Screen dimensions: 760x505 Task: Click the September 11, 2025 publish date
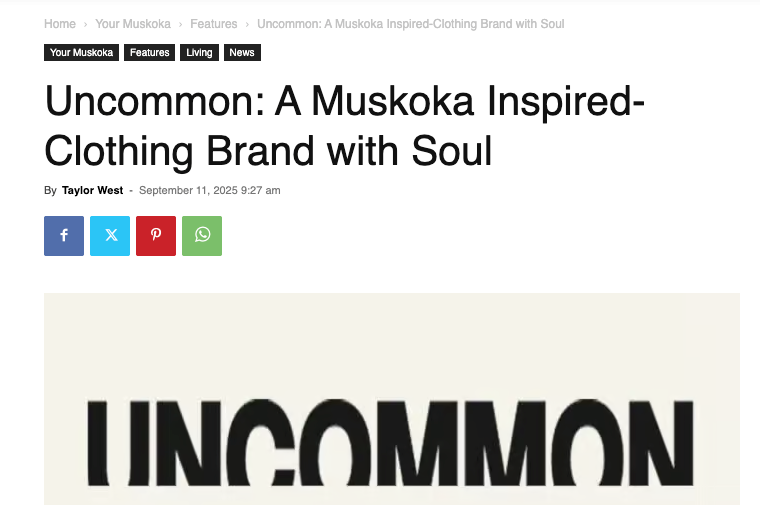click(209, 190)
